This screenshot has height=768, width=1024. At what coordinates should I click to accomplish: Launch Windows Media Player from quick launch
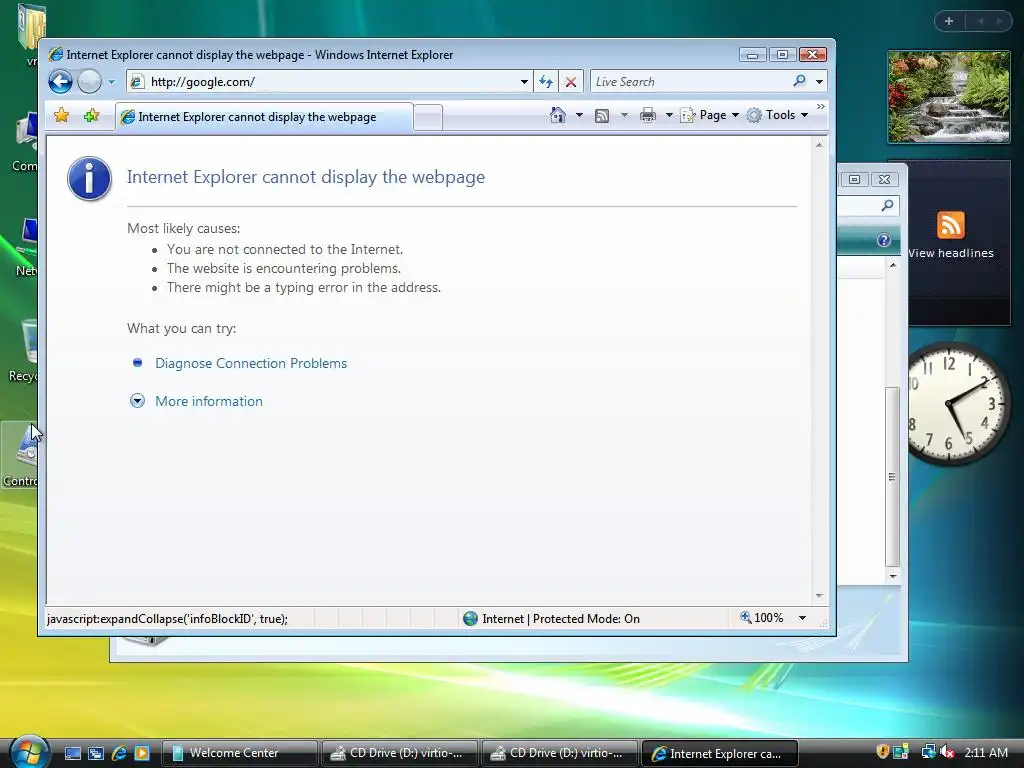pos(142,753)
